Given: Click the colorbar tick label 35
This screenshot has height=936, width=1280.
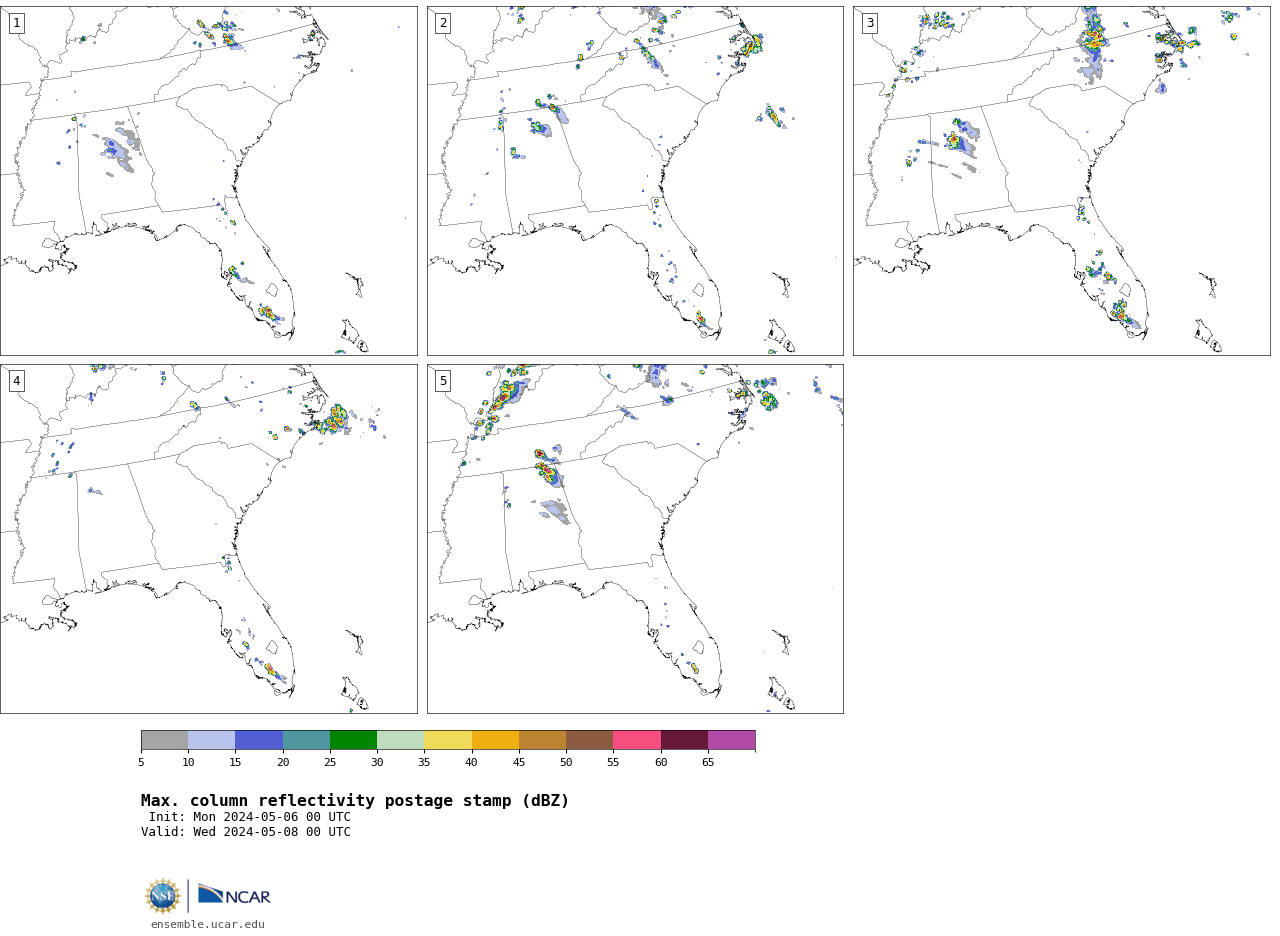Looking at the screenshot, I should (x=424, y=763).
